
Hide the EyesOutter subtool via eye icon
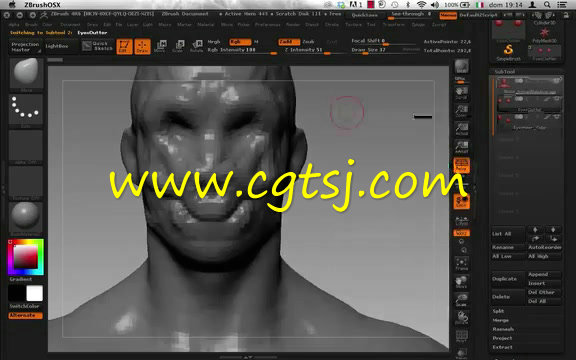coord(557,99)
